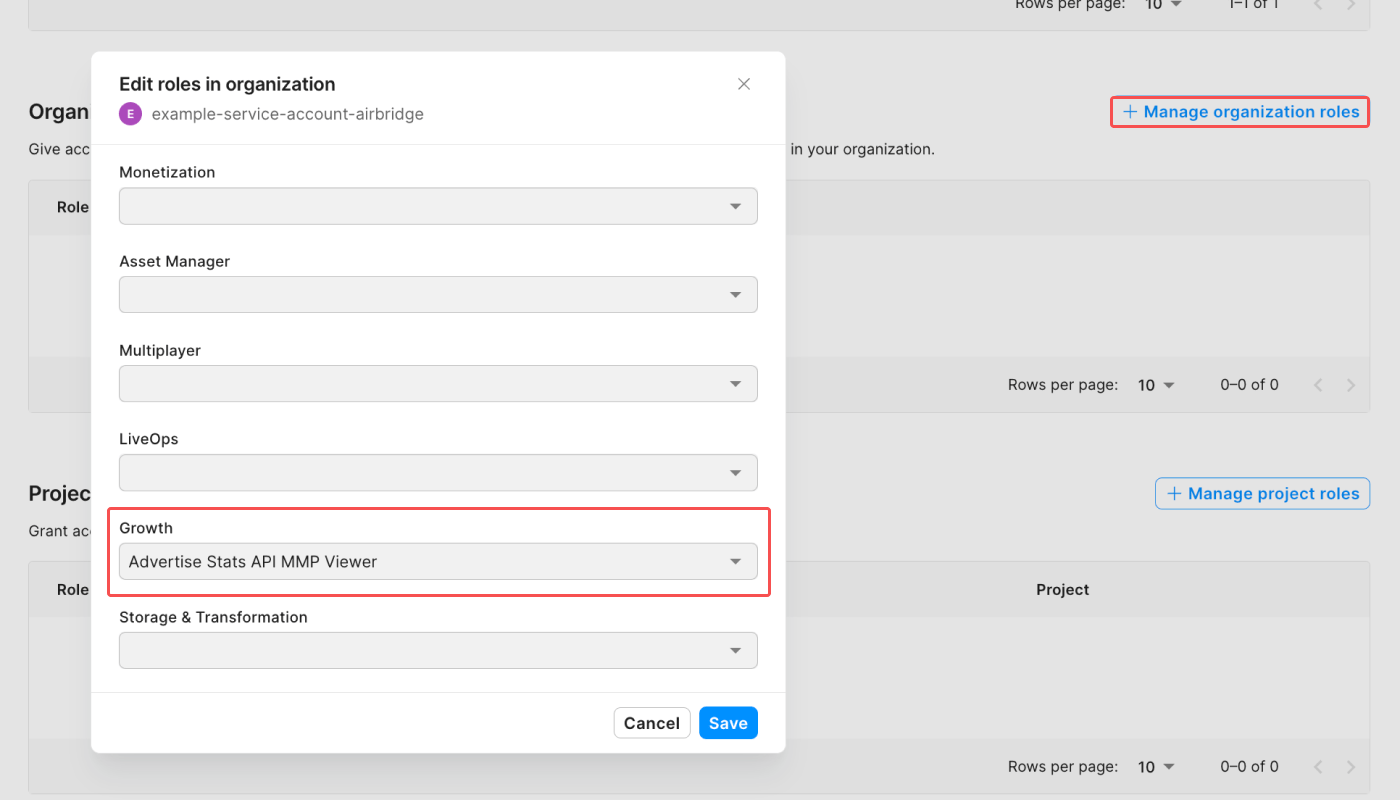
Task: Click the example-service-account-airbridge name
Action: 288,114
